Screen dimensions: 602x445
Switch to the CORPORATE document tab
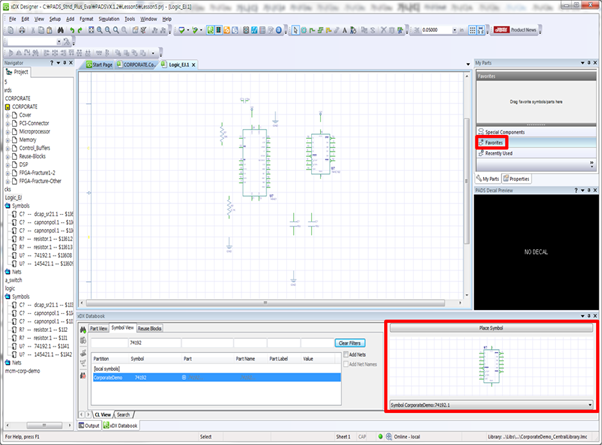click(x=136, y=65)
